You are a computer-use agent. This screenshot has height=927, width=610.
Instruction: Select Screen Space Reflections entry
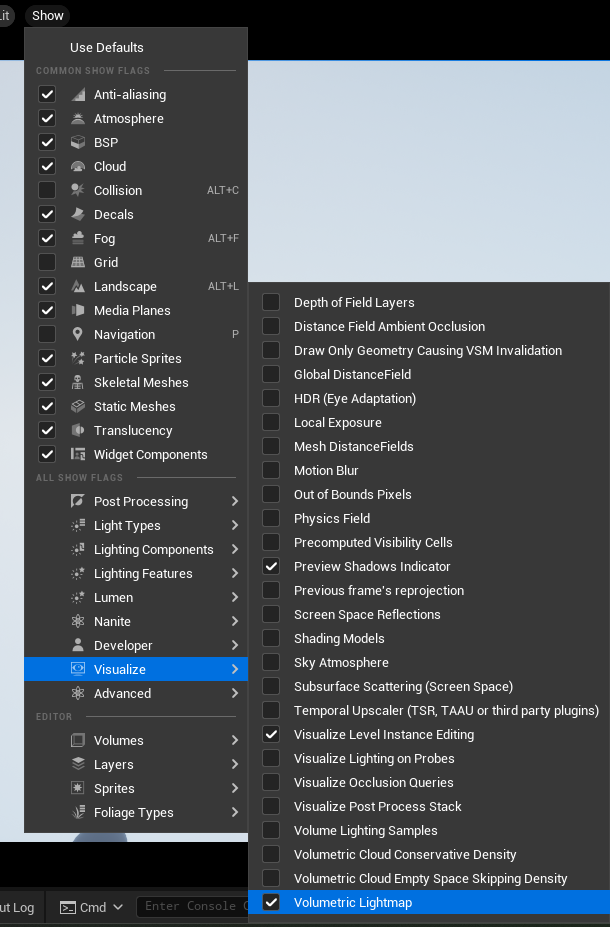coord(429,615)
